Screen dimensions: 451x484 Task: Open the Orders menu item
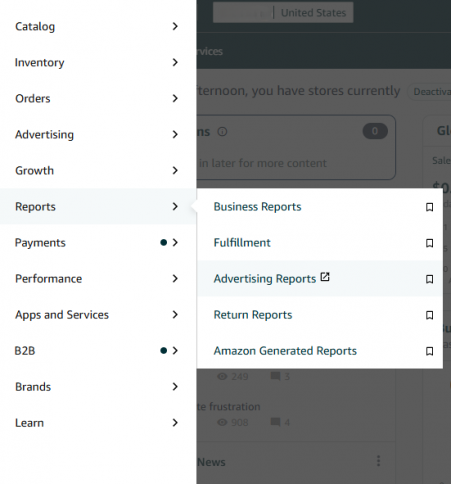[98, 98]
